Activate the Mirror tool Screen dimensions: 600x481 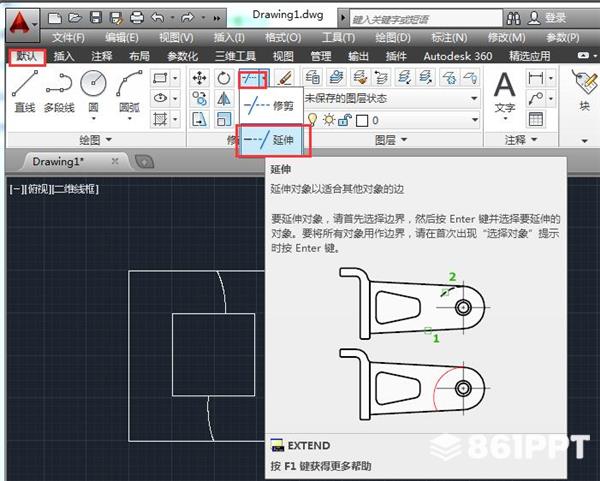click(223, 99)
